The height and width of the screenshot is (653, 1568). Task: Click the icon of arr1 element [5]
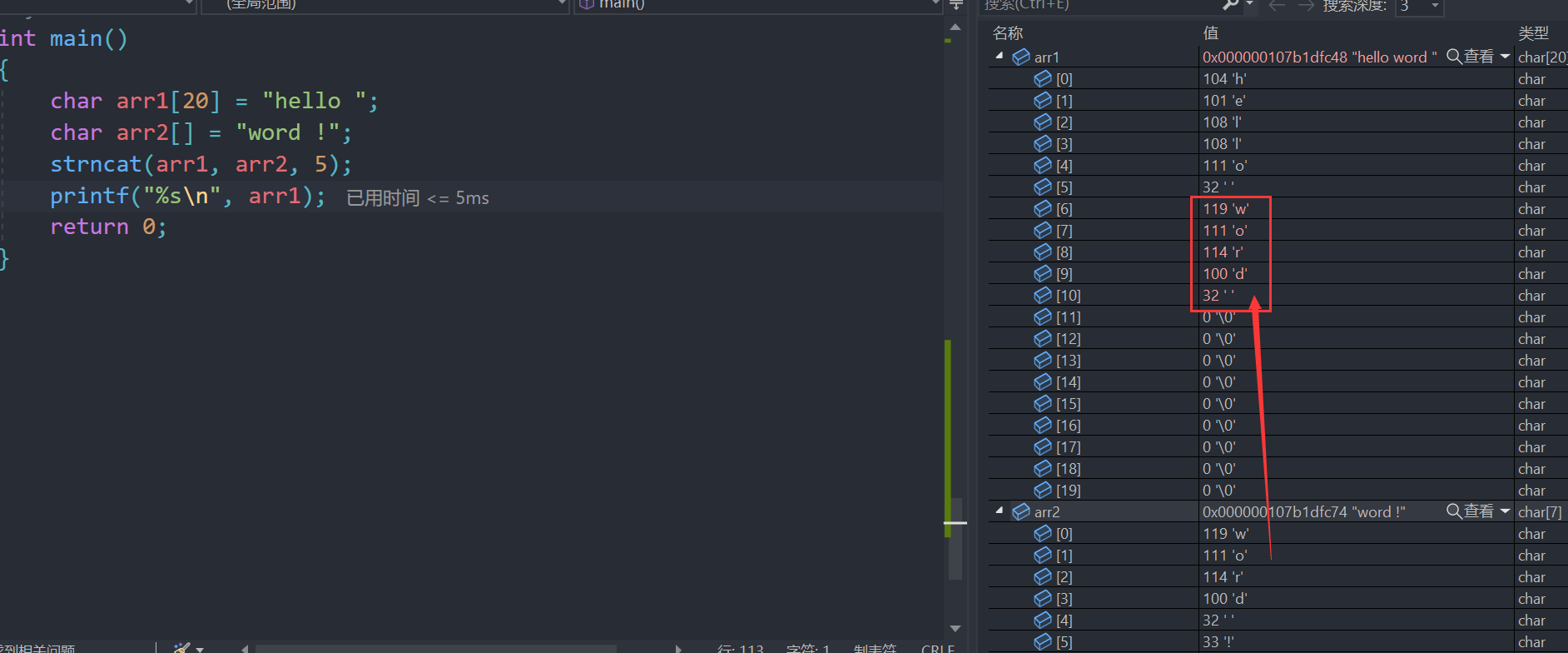pos(1043,187)
